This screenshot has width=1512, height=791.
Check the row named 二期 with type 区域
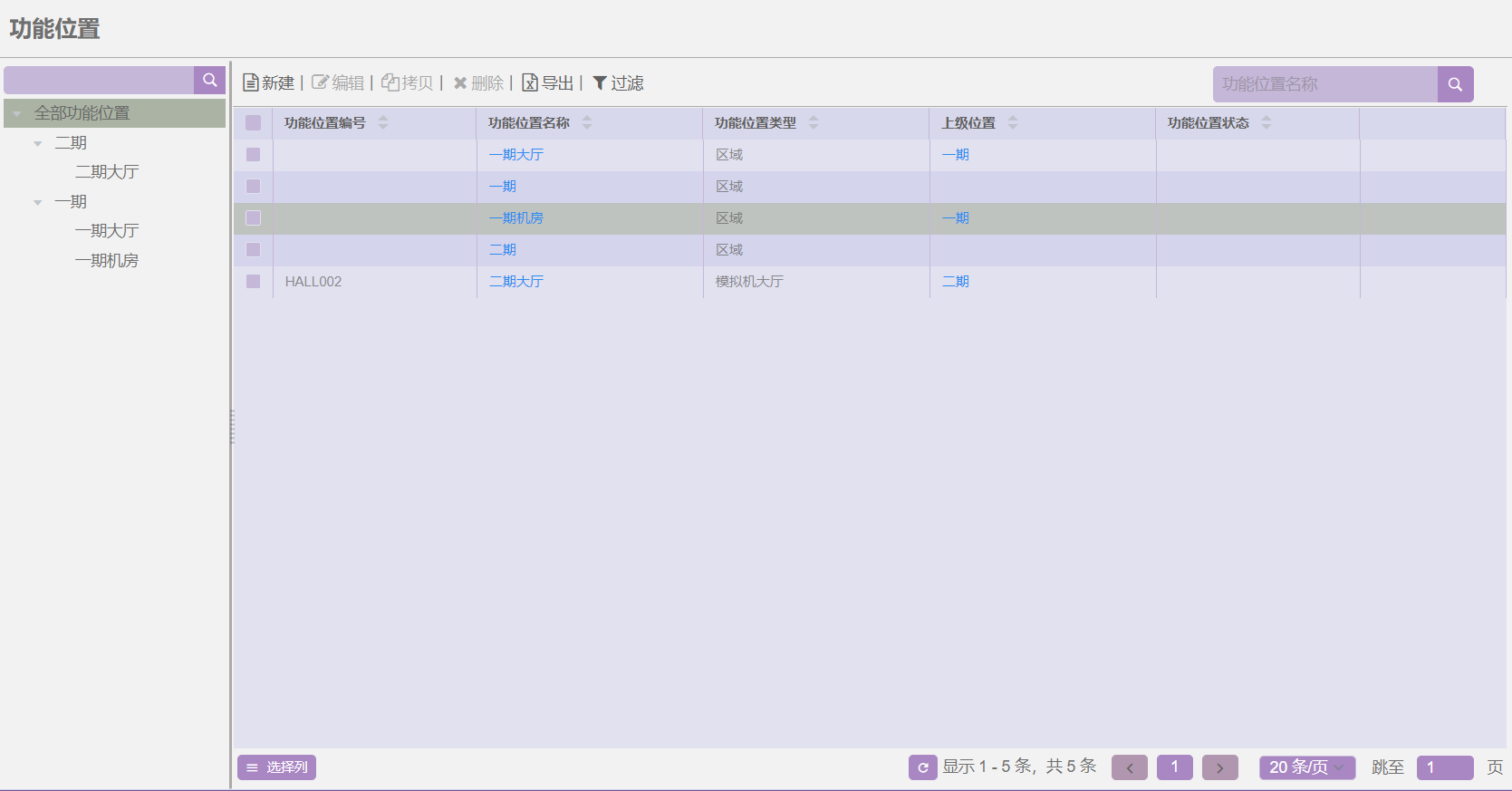pos(254,250)
